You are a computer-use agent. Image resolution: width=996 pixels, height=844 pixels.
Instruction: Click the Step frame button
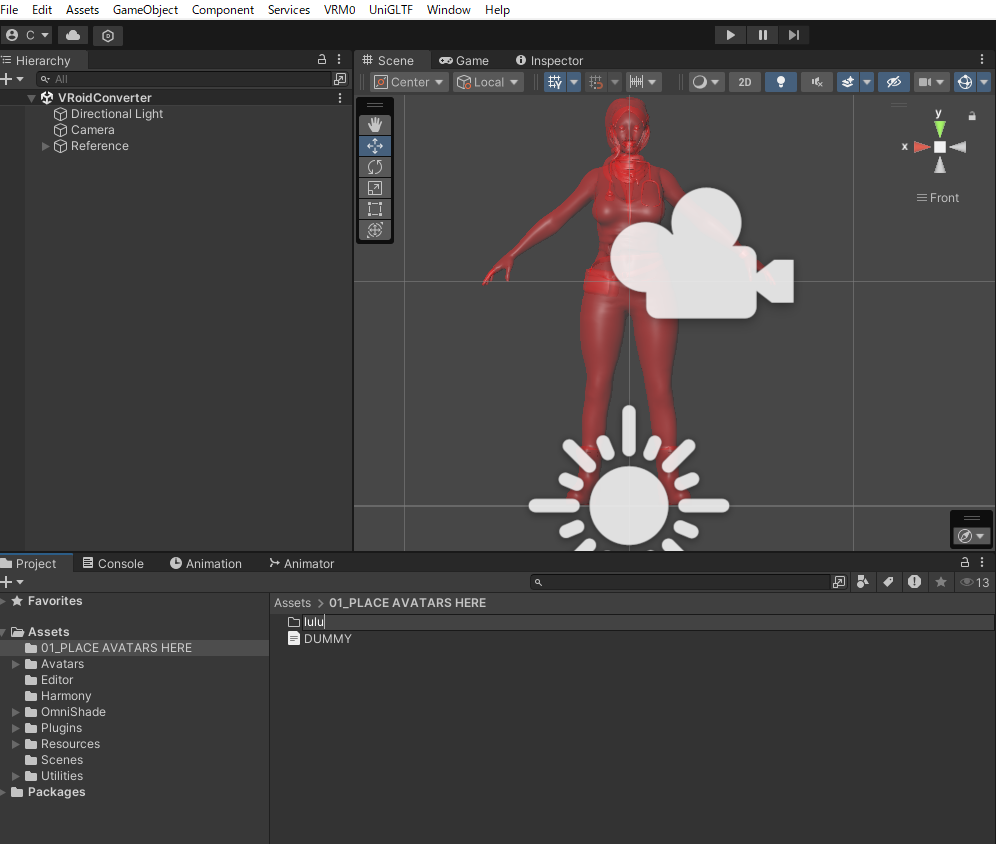(x=794, y=35)
